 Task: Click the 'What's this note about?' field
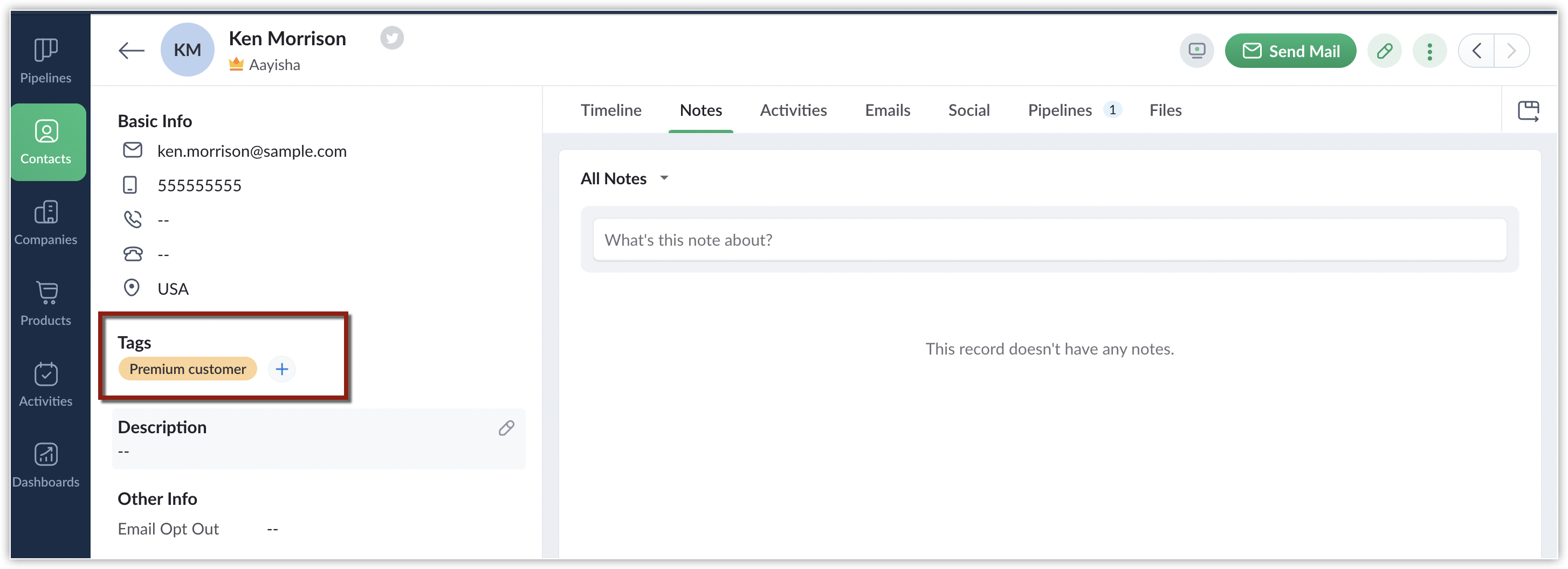click(x=1049, y=240)
